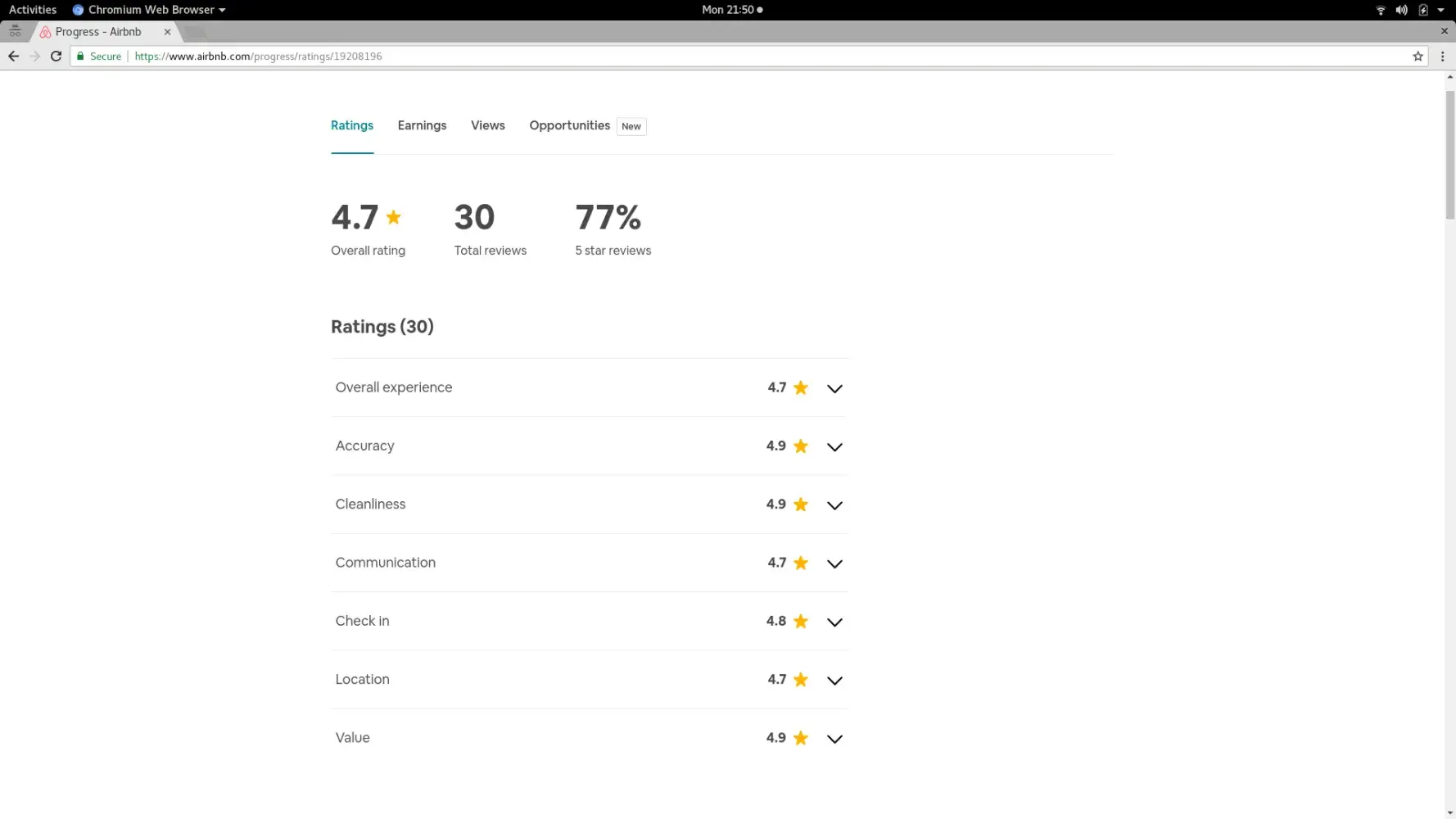Image resolution: width=1456 pixels, height=819 pixels.
Task: Open the Chromium three-dot menu
Action: [1442, 57]
